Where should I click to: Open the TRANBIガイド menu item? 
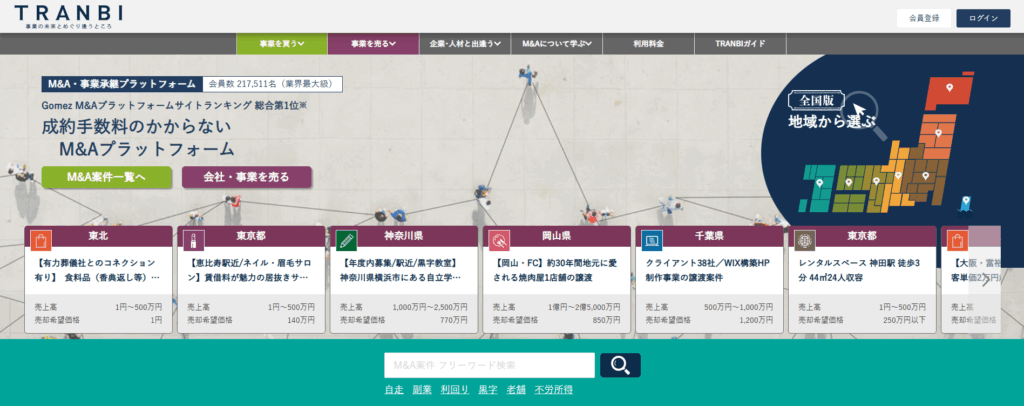pyautogui.click(x=741, y=44)
